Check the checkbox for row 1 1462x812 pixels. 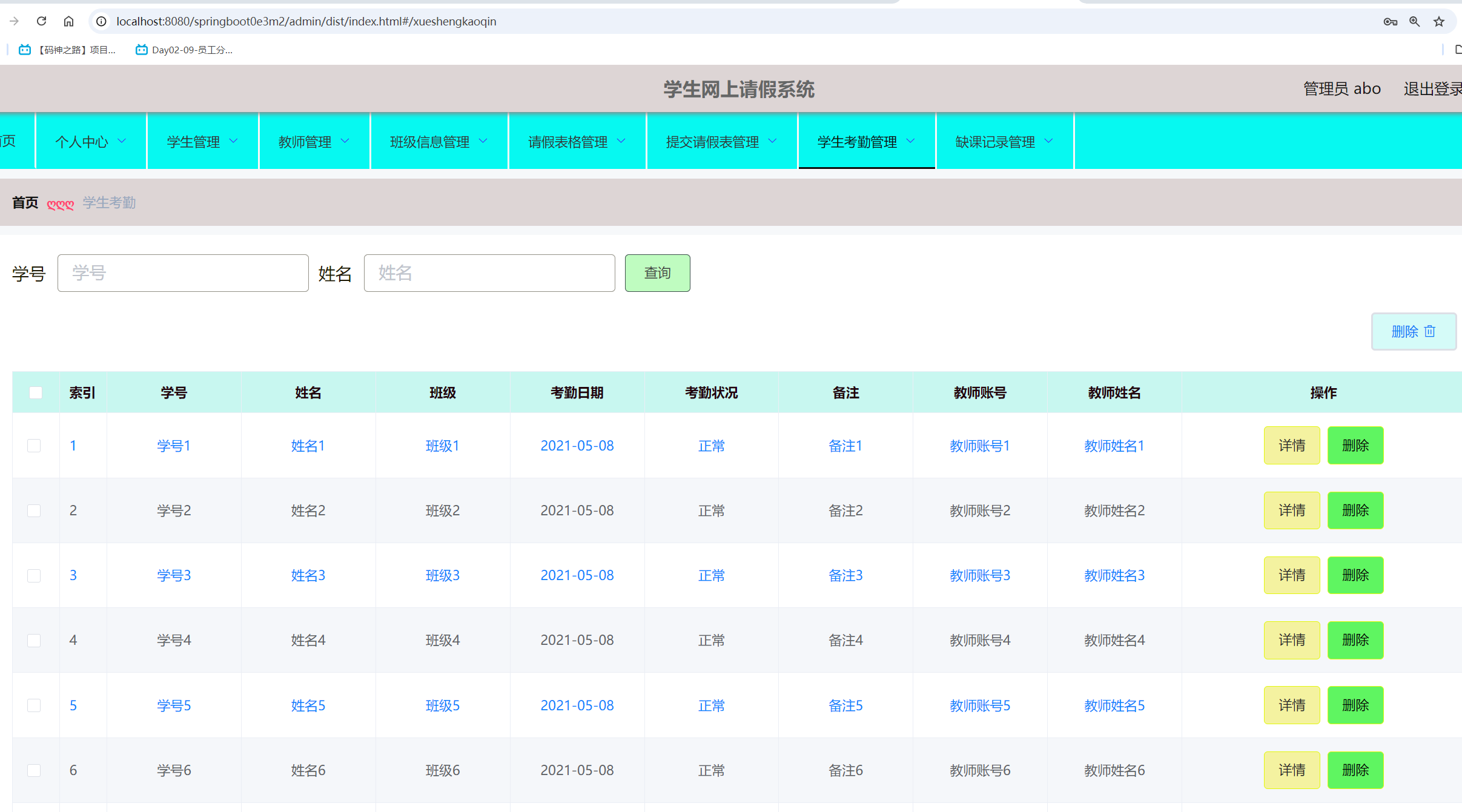coord(34,445)
